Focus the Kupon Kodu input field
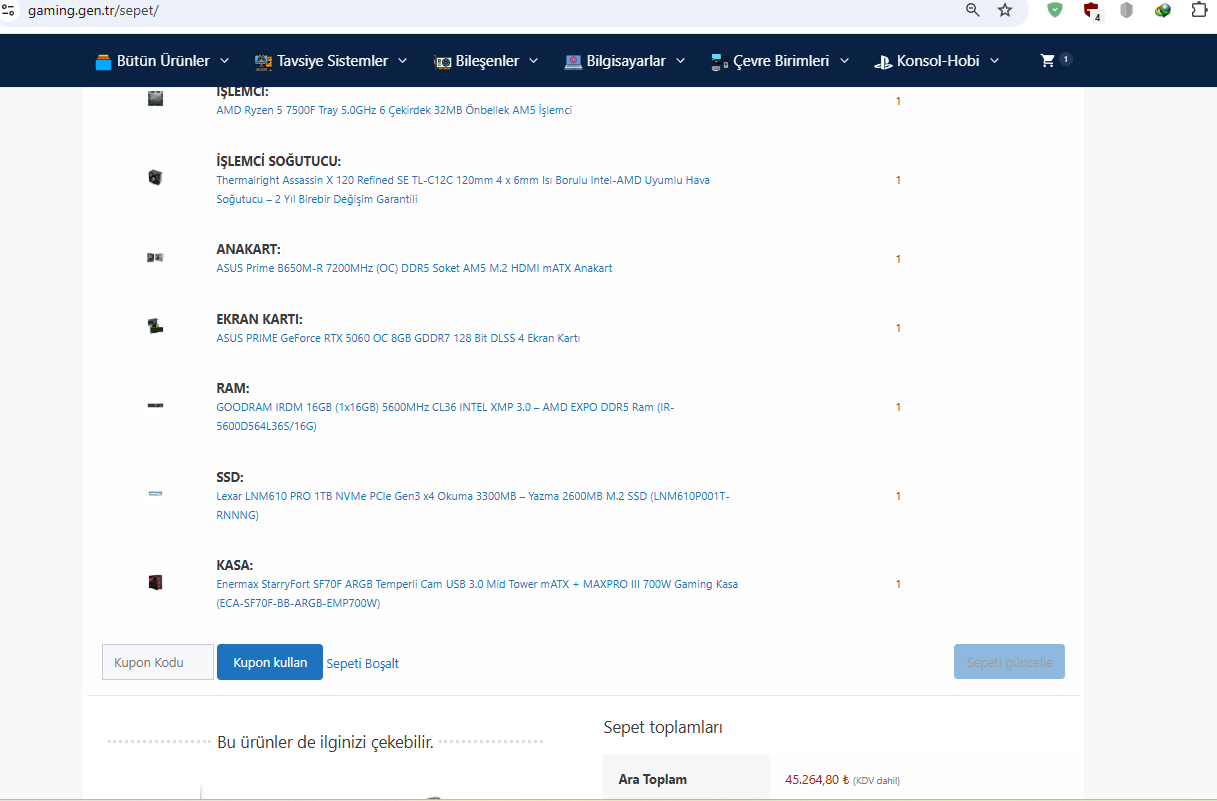Viewport: 1217px width, 801px height. [x=158, y=662]
